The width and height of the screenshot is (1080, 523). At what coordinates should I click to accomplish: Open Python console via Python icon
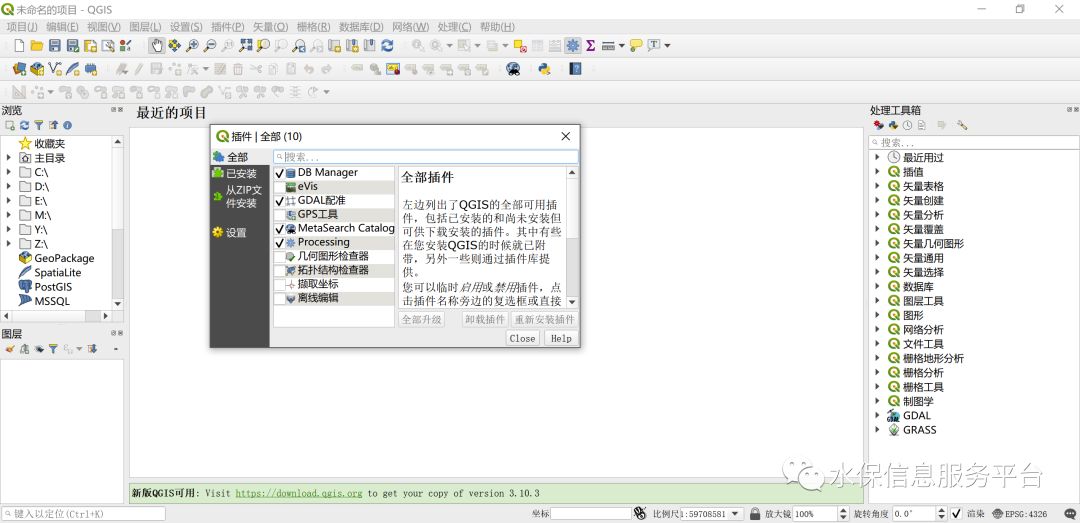(x=544, y=69)
